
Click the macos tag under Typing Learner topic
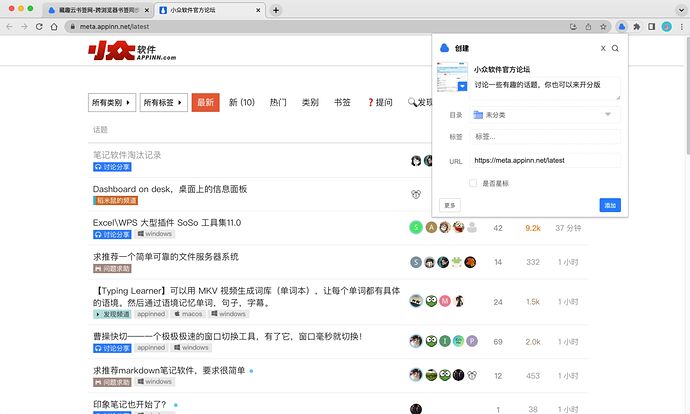click(188, 314)
